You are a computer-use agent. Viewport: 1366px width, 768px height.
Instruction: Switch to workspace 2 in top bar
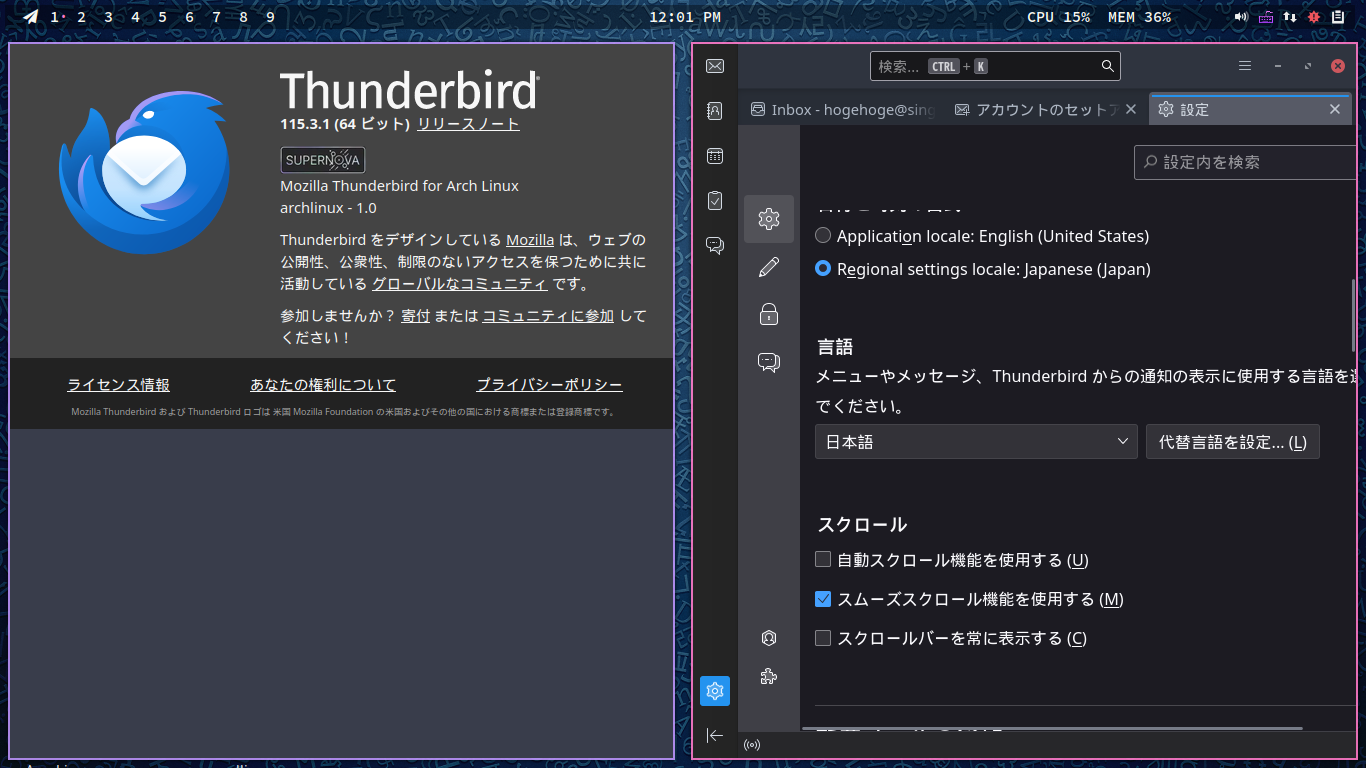(81, 17)
